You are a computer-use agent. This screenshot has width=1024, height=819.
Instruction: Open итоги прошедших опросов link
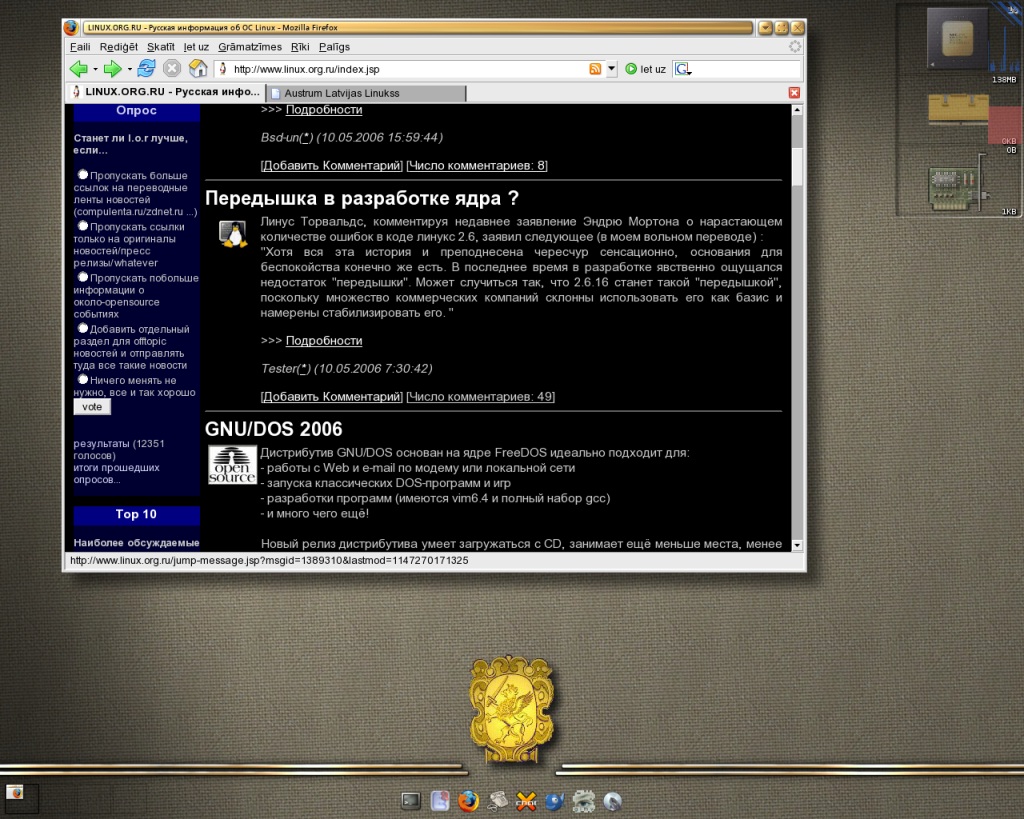coord(116,474)
